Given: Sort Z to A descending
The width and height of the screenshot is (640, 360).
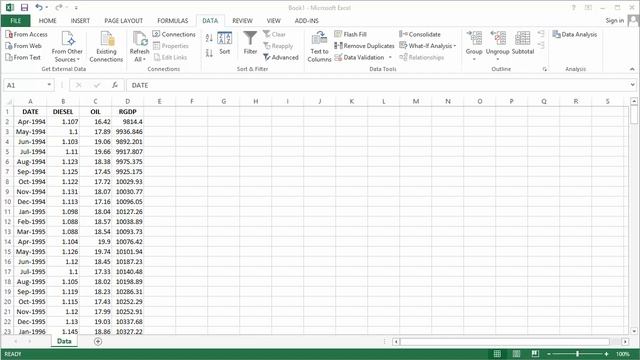Looking at the screenshot, I should pyautogui.click(x=209, y=53).
